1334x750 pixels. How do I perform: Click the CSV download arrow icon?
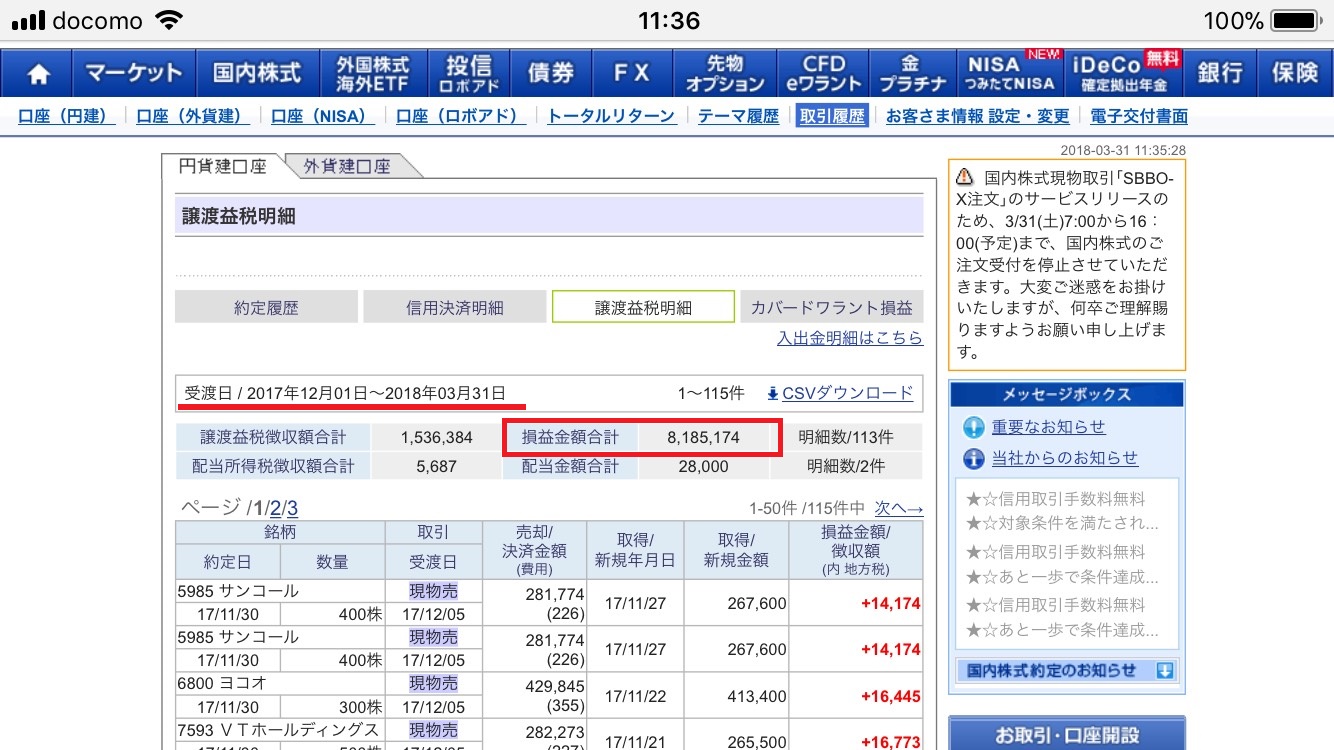click(x=772, y=394)
